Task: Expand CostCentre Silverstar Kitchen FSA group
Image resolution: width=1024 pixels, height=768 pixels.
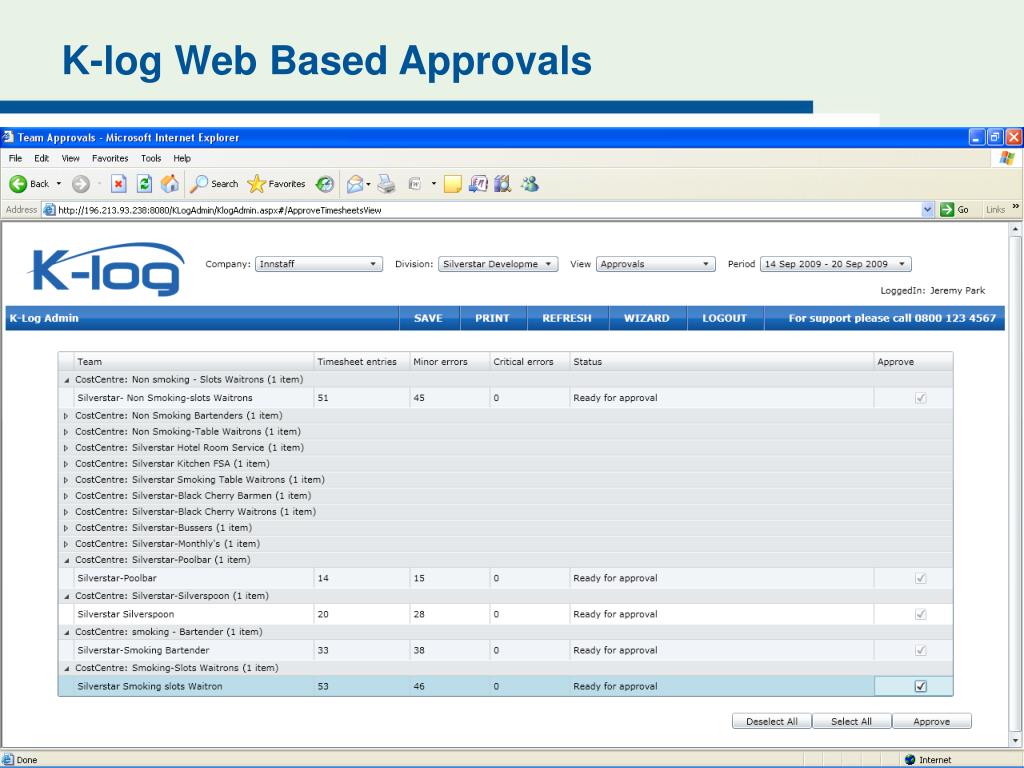Action: (66, 464)
